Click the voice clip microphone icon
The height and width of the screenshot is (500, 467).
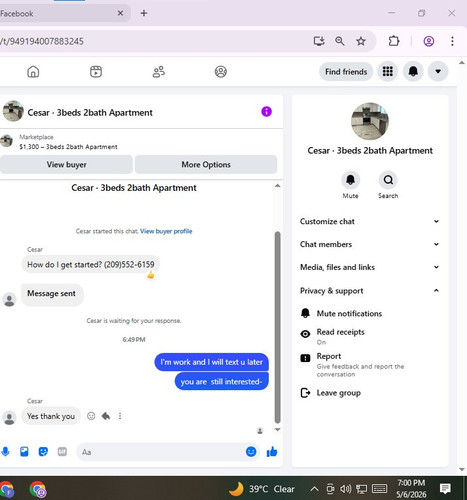(5, 452)
